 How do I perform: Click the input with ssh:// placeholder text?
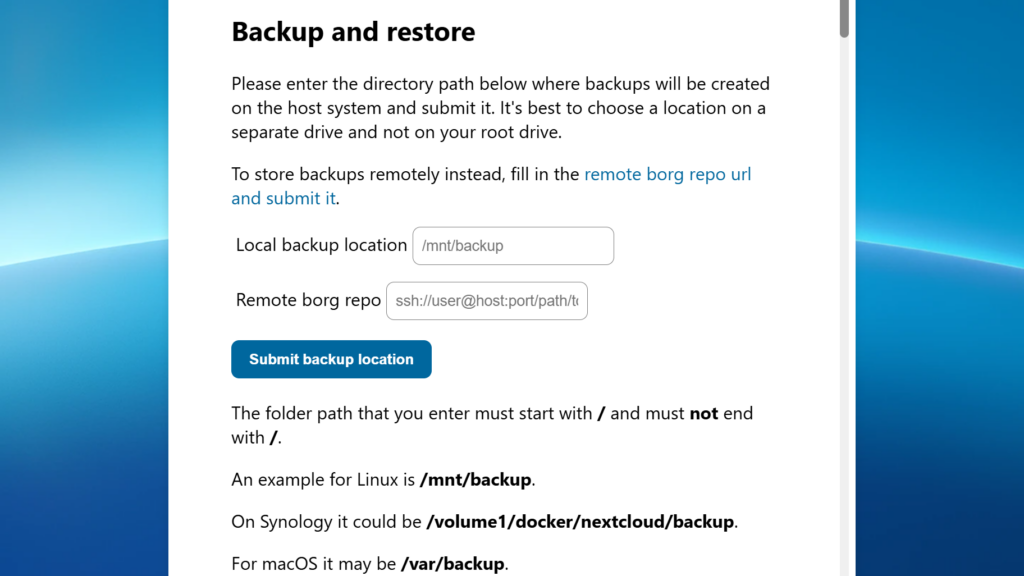pos(486,300)
